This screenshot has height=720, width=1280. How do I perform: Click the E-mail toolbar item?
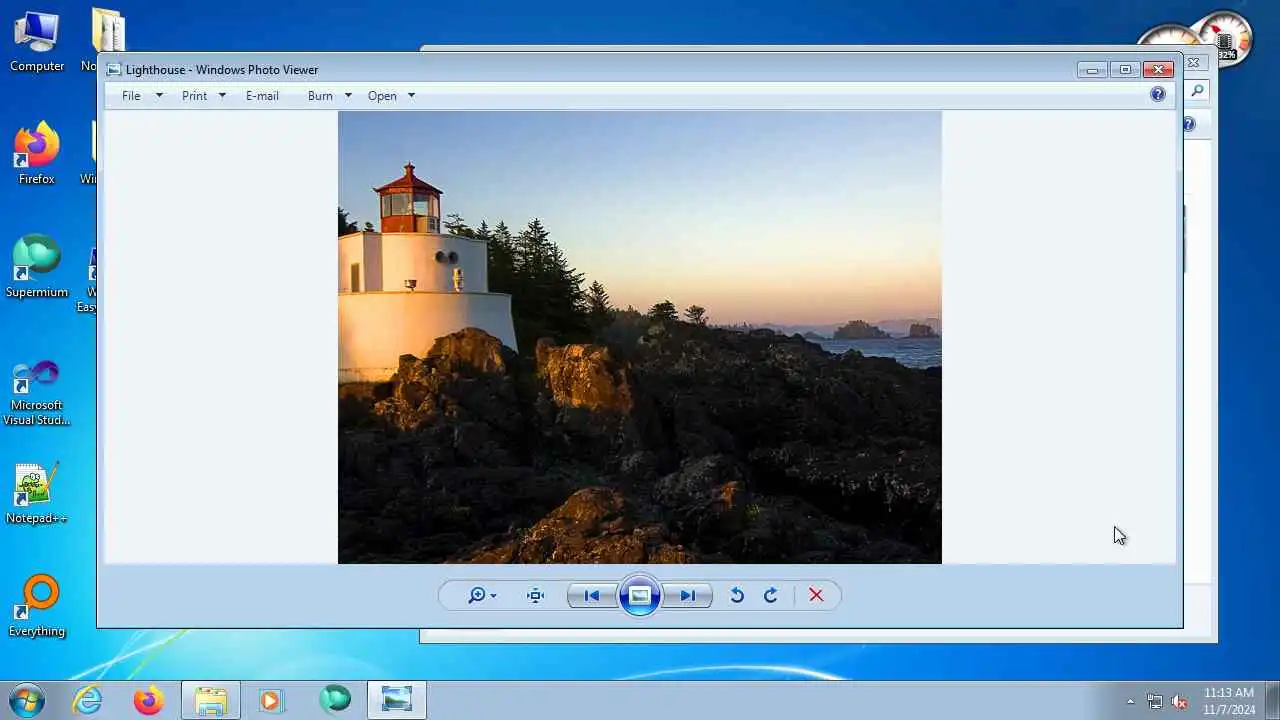pos(262,96)
